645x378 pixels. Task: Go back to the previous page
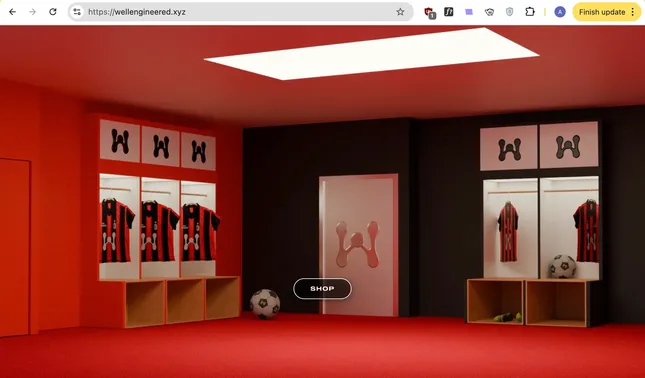tap(12, 12)
